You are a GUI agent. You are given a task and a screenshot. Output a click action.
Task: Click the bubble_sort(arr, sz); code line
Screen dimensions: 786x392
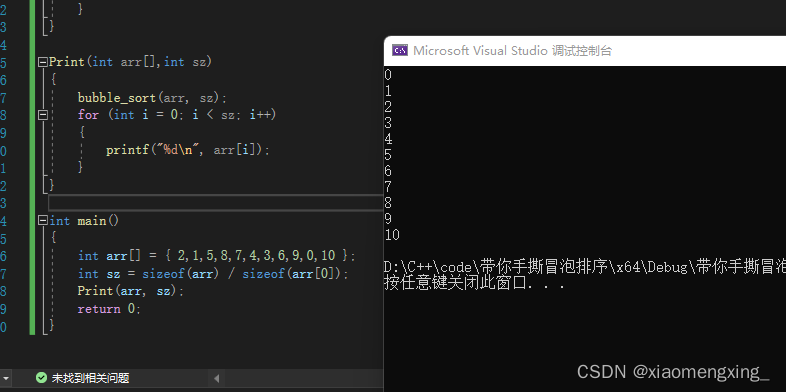pos(152,97)
